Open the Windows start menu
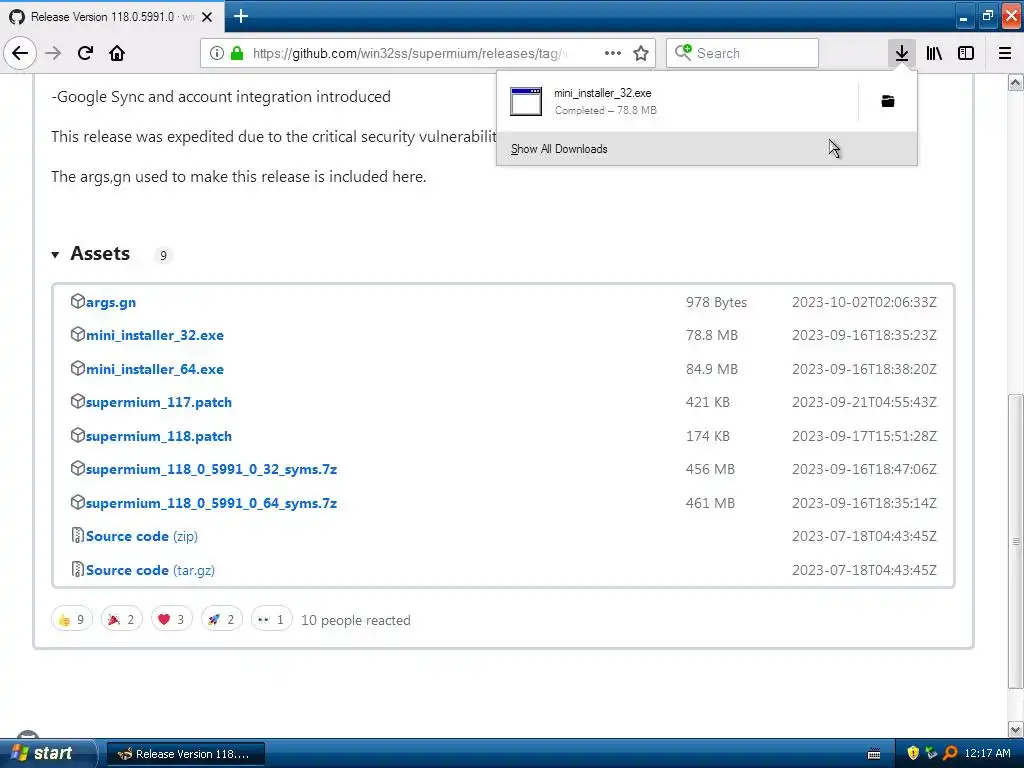Viewport: 1024px width, 768px height. coord(46,753)
